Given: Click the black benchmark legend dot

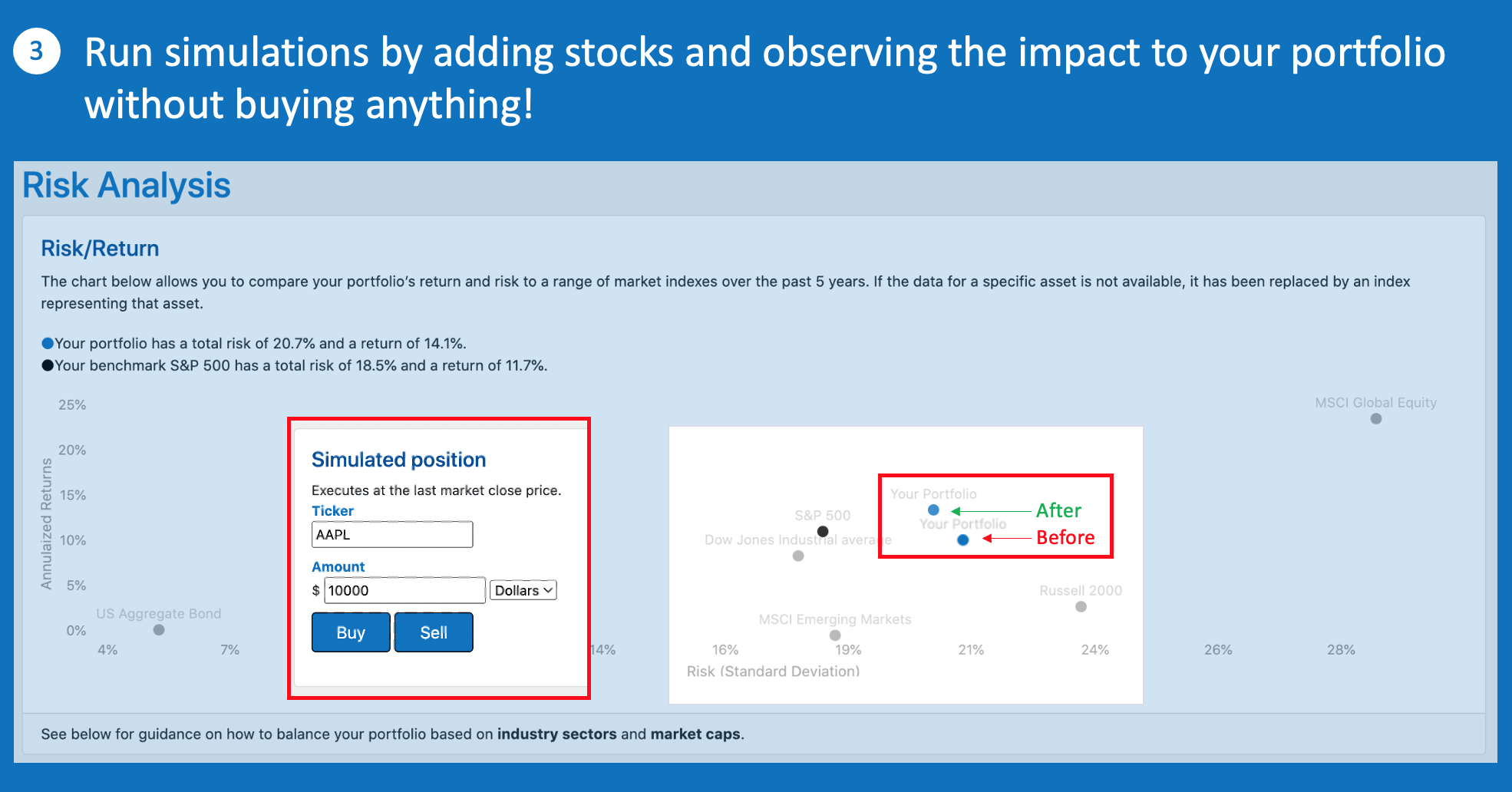Looking at the screenshot, I should 48,365.
